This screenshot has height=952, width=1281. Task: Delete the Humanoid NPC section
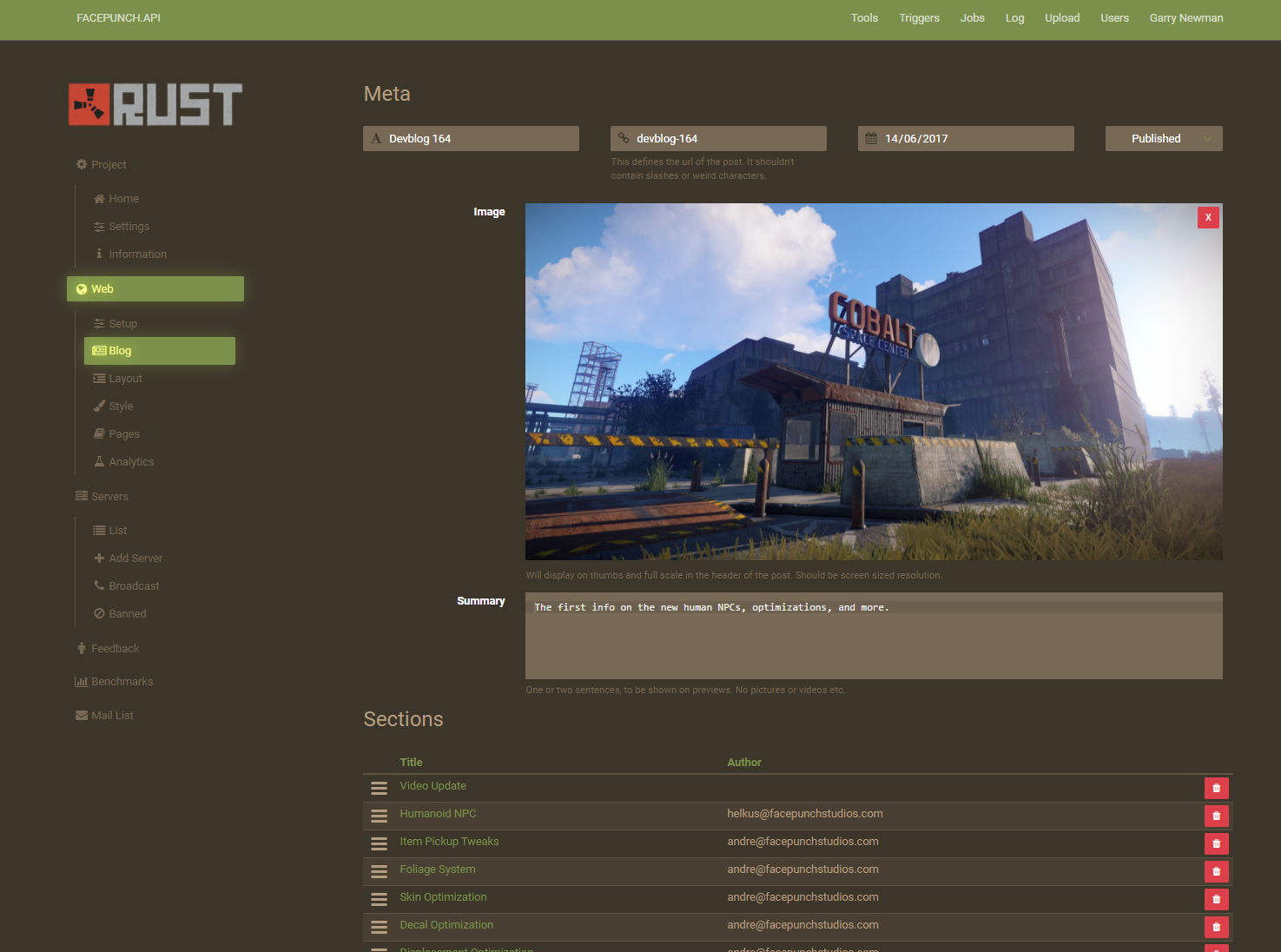coord(1216,816)
